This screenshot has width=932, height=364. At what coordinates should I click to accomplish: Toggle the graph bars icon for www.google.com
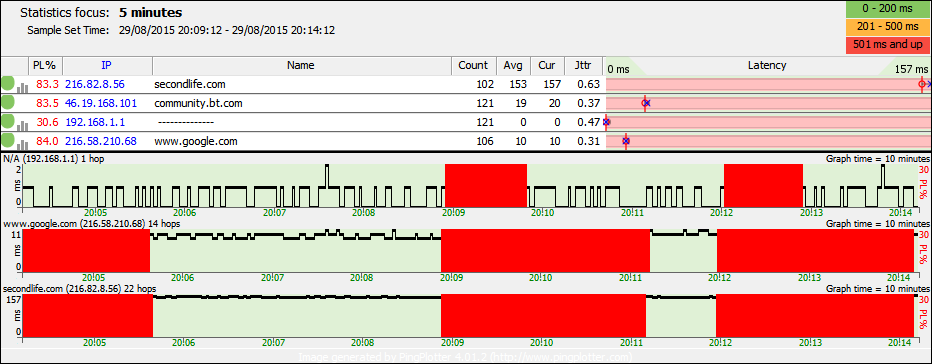pos(23,145)
